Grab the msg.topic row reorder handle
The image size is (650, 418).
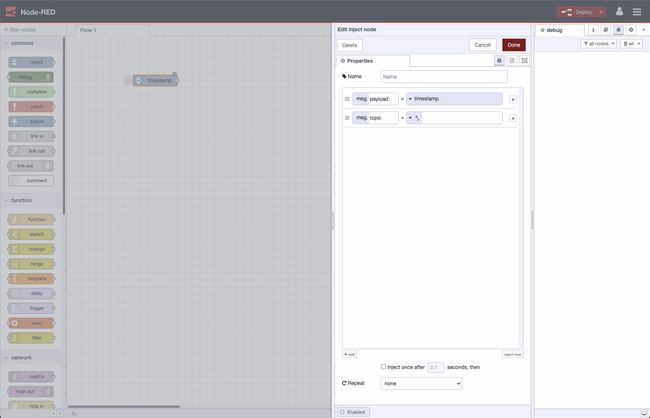click(x=347, y=118)
